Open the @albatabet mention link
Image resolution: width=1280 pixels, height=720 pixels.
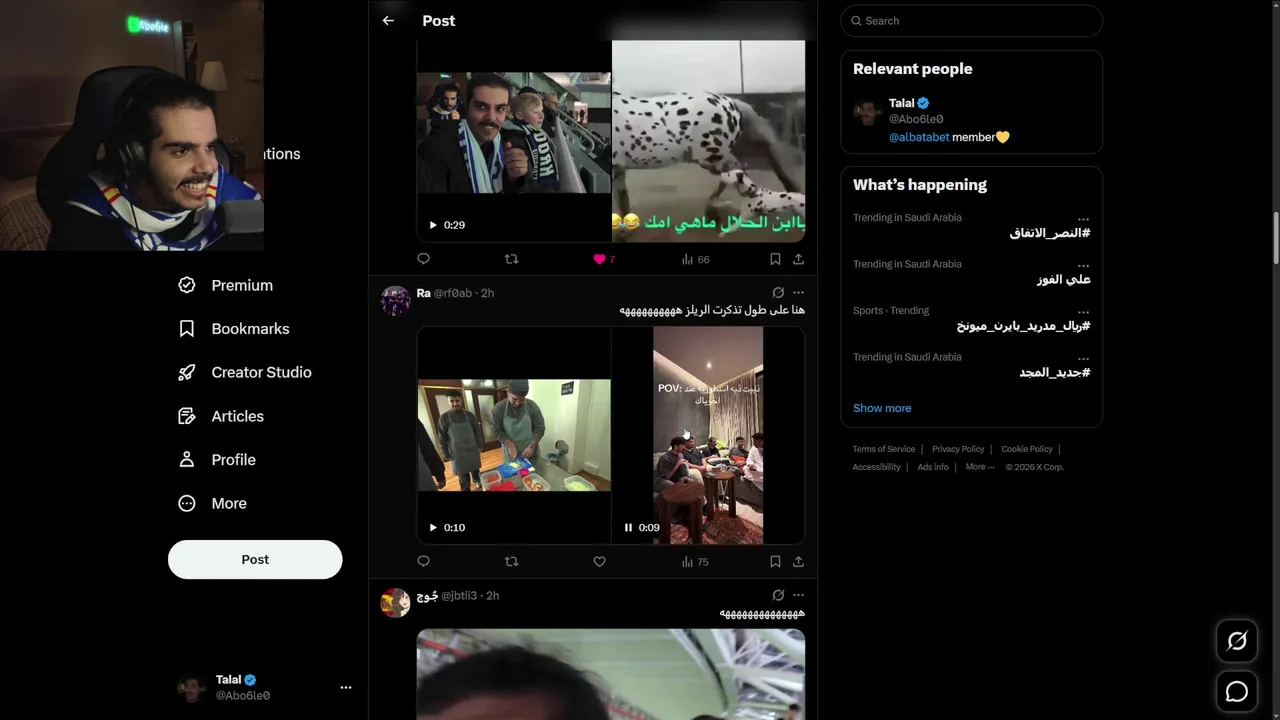919,137
